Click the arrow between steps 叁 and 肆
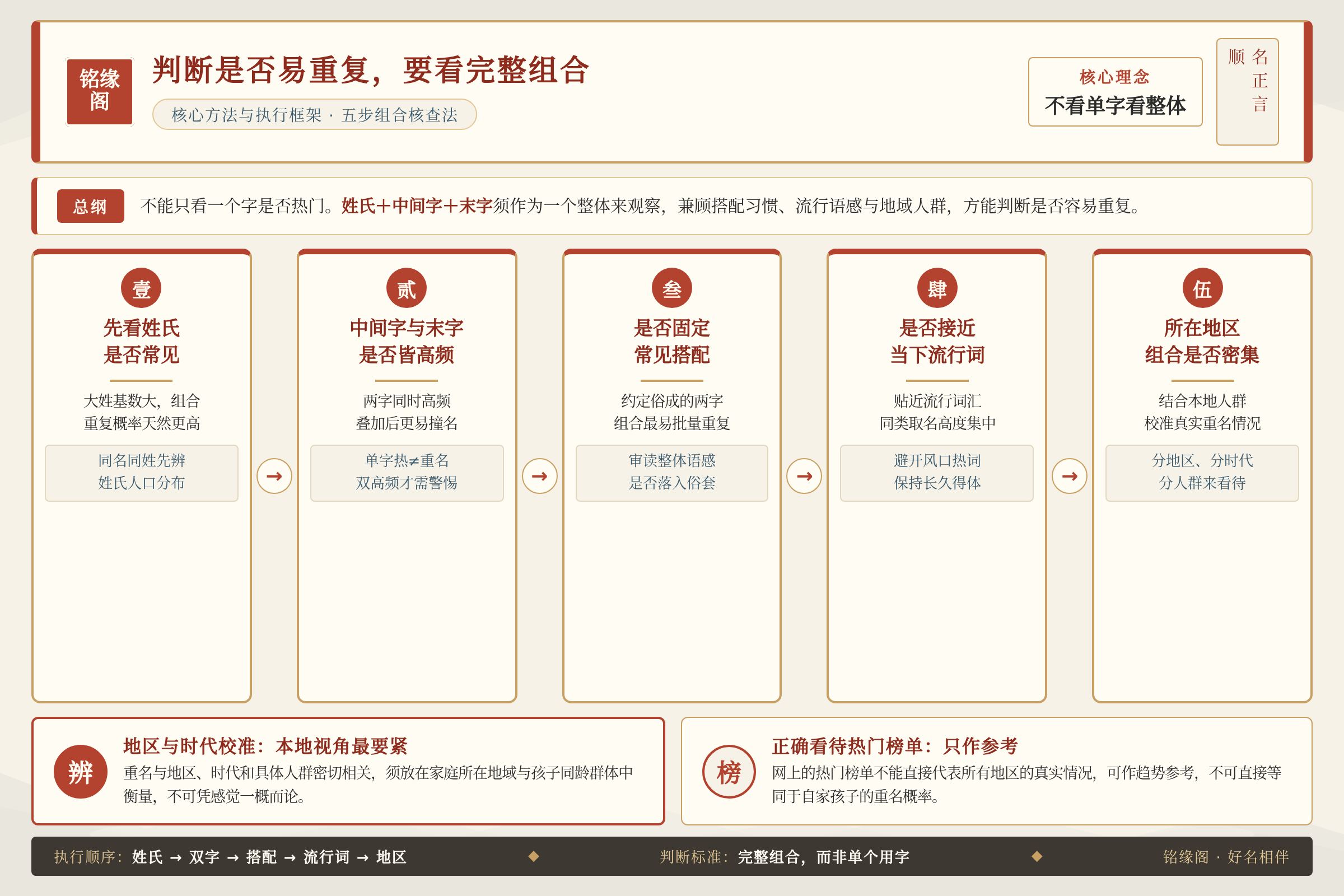The image size is (1344, 896). [804, 476]
